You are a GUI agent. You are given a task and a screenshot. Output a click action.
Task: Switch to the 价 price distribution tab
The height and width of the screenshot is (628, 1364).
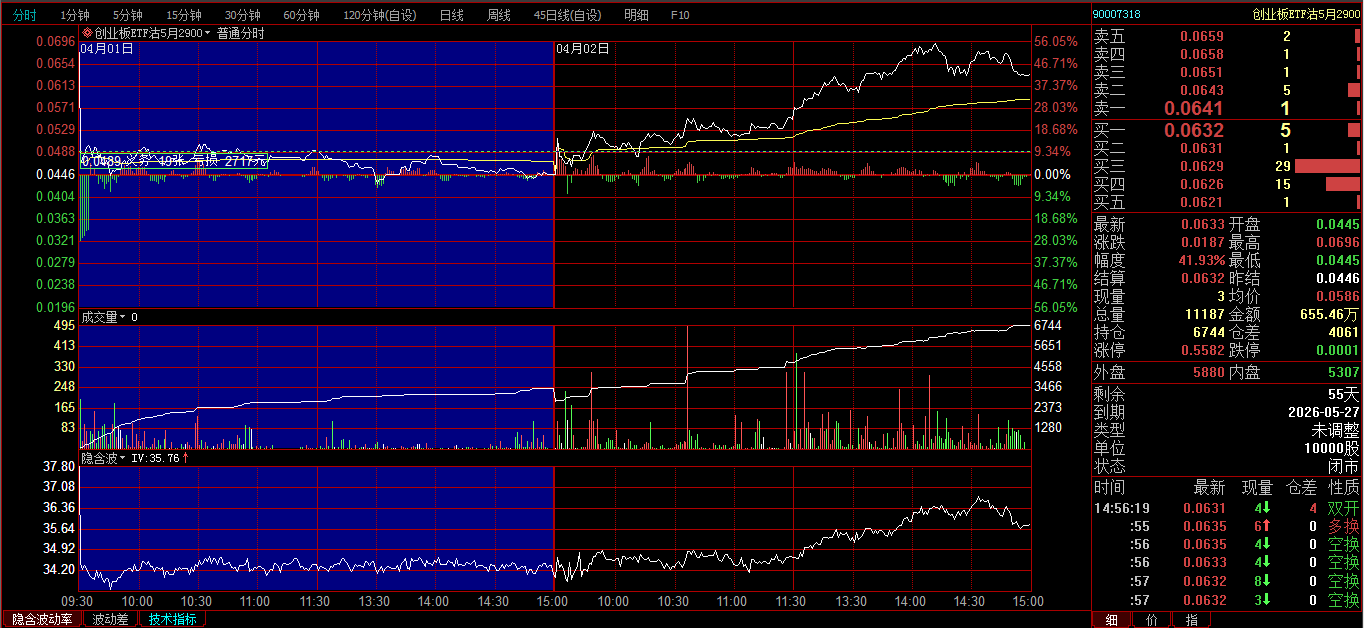pos(1151,619)
